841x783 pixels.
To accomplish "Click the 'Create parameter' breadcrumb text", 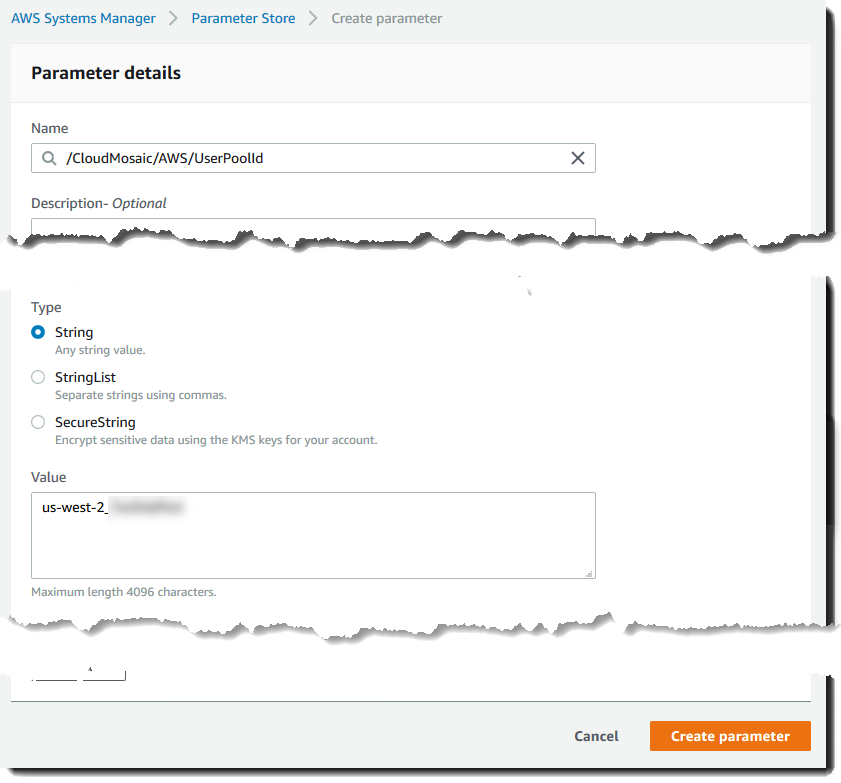I will (387, 18).
